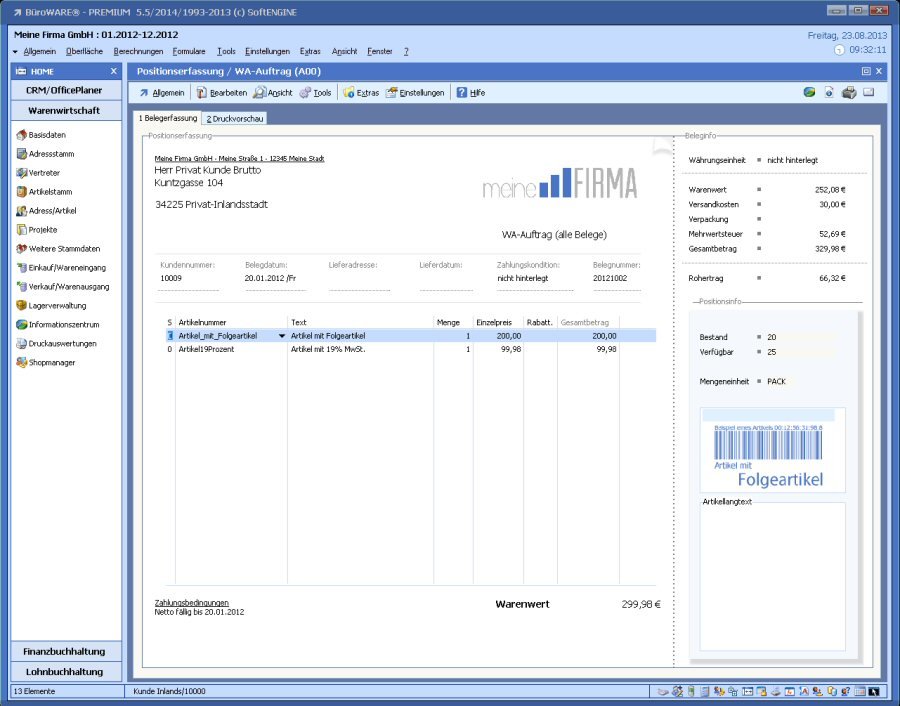Click the clock icon next to time
The image size is (900, 706).
pyautogui.click(x=839, y=51)
